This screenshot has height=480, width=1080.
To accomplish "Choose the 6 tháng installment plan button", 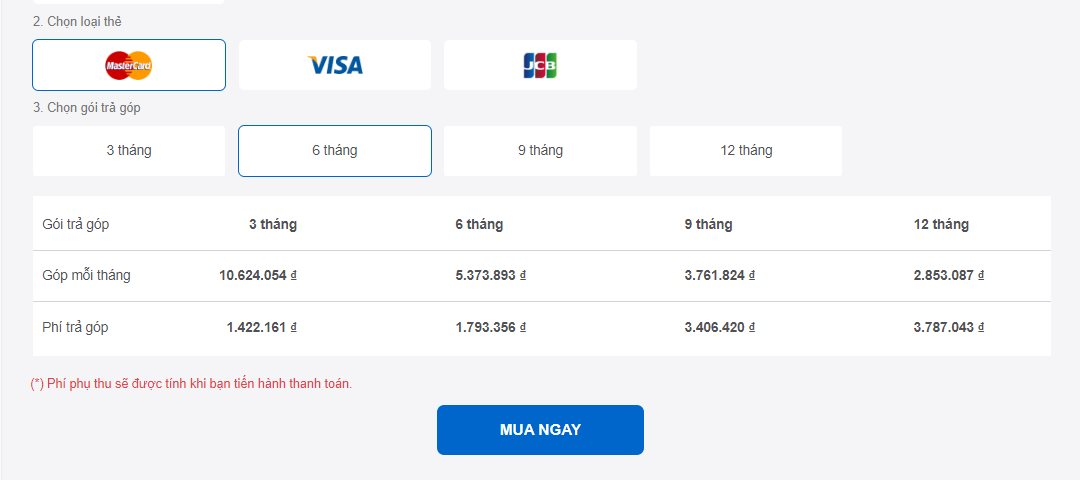I will coord(335,151).
